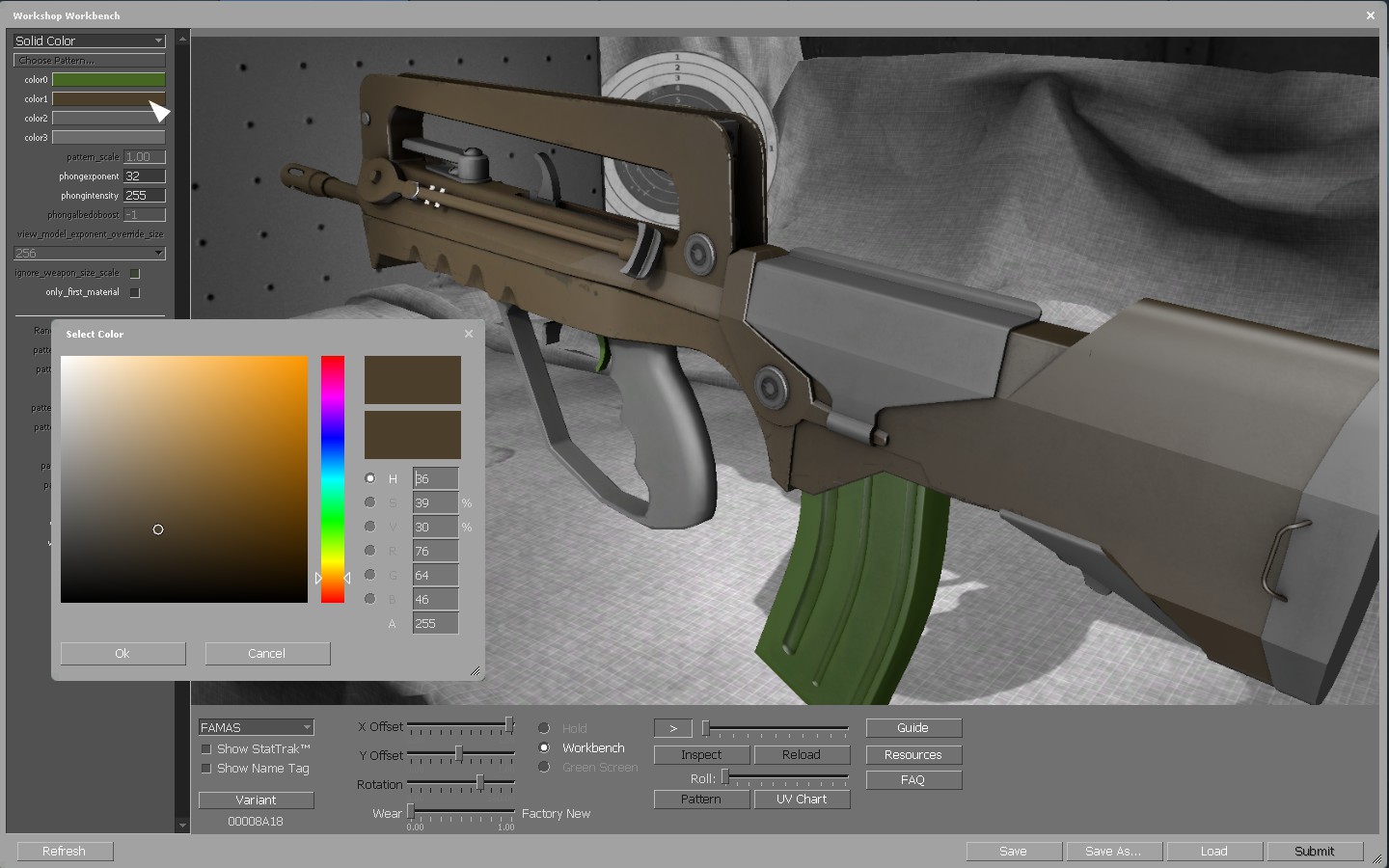
Task: Click the color2 swatch
Action: 109,118
